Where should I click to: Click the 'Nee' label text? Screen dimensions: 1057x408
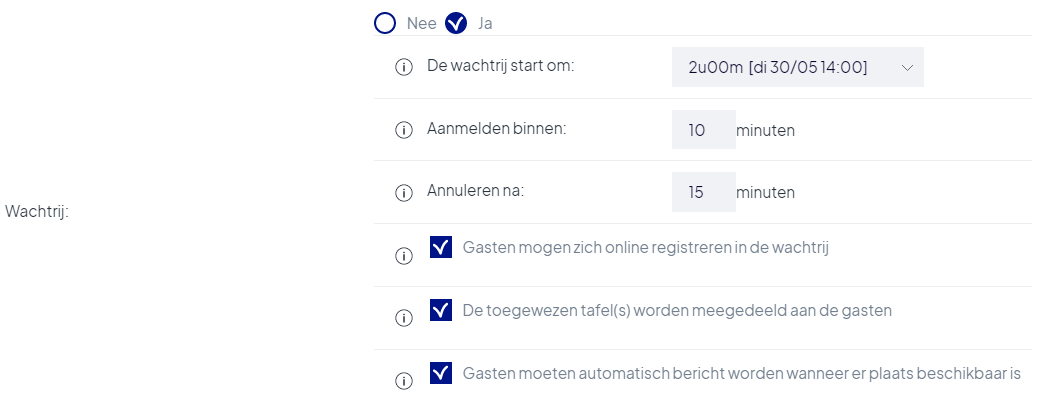pos(421,24)
